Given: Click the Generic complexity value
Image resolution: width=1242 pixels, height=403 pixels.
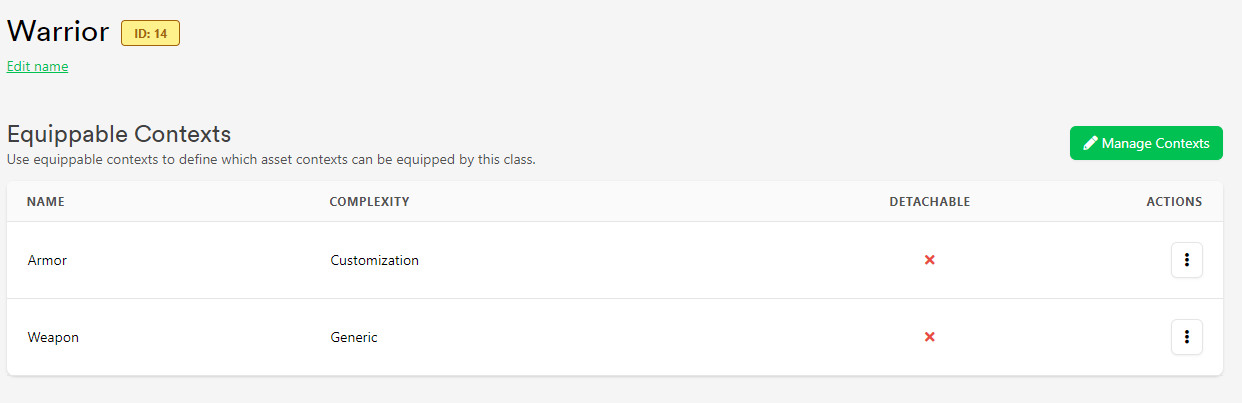Looking at the screenshot, I should click(354, 338).
